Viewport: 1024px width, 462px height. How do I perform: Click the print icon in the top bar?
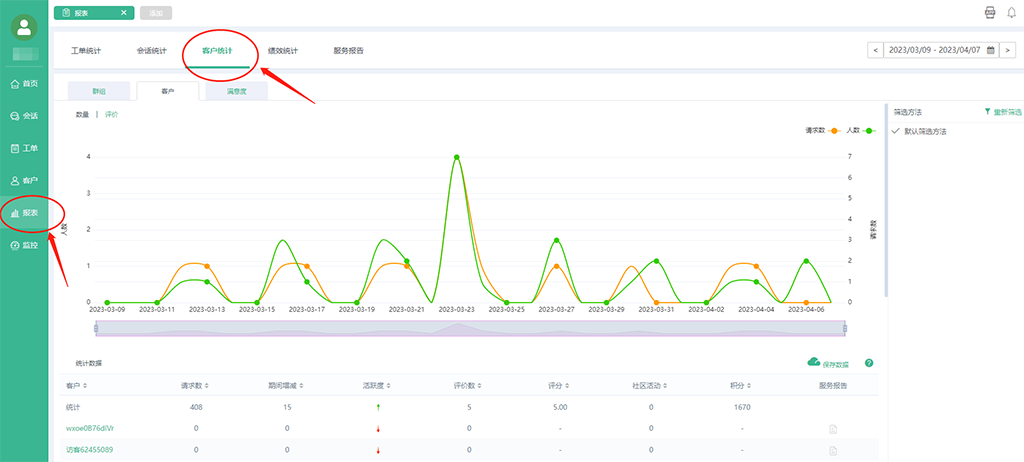pyautogui.click(x=990, y=12)
